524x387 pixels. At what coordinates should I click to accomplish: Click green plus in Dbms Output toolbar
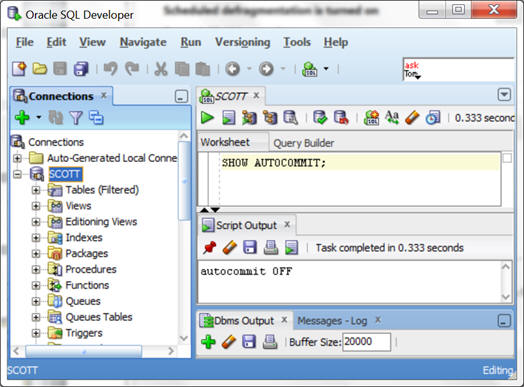pos(208,342)
